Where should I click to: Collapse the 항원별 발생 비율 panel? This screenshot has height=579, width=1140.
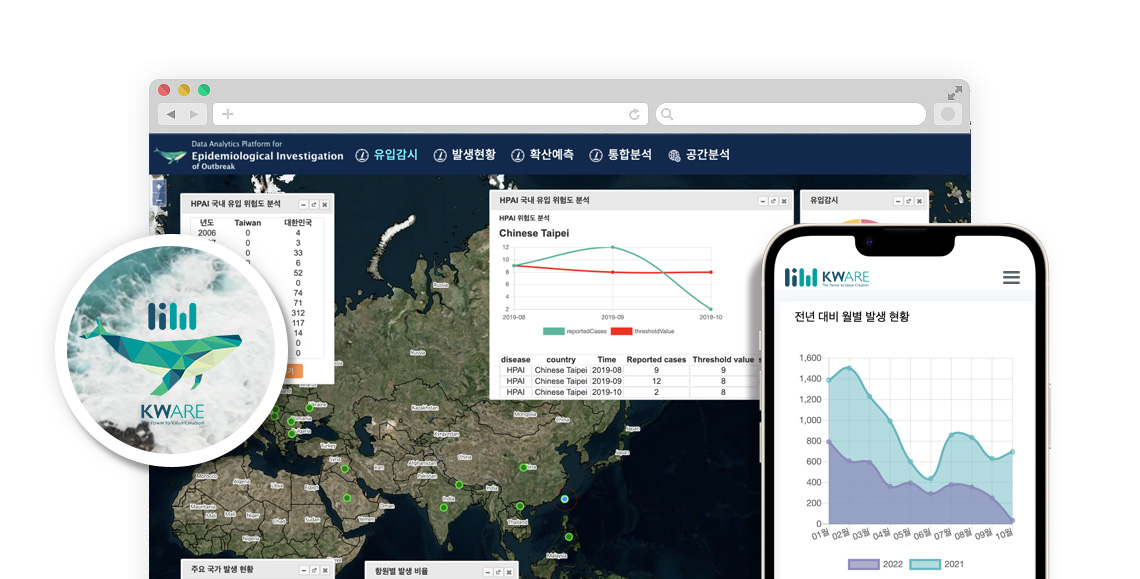point(486,570)
